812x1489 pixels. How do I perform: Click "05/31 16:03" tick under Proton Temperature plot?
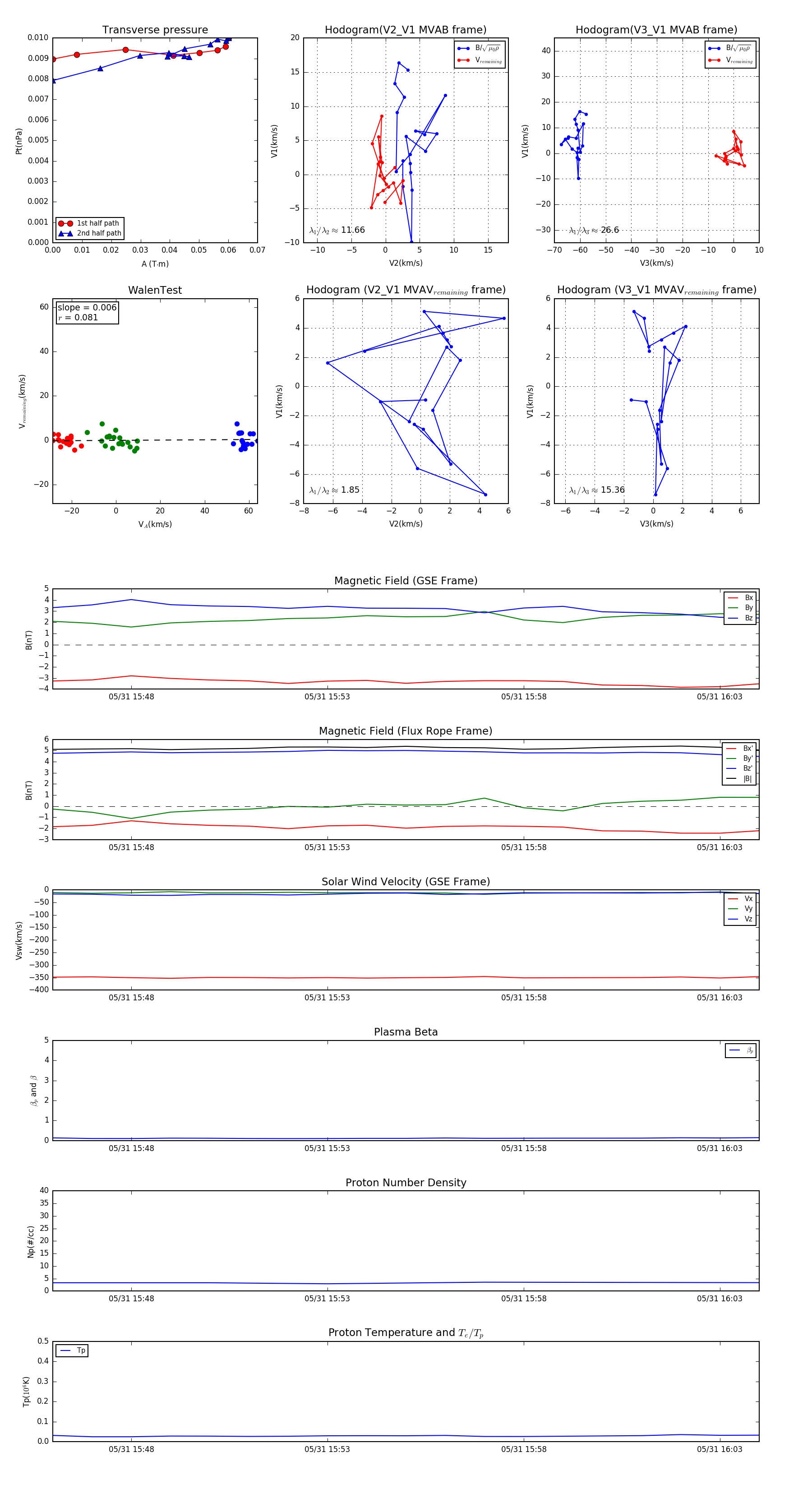pyautogui.click(x=720, y=1449)
